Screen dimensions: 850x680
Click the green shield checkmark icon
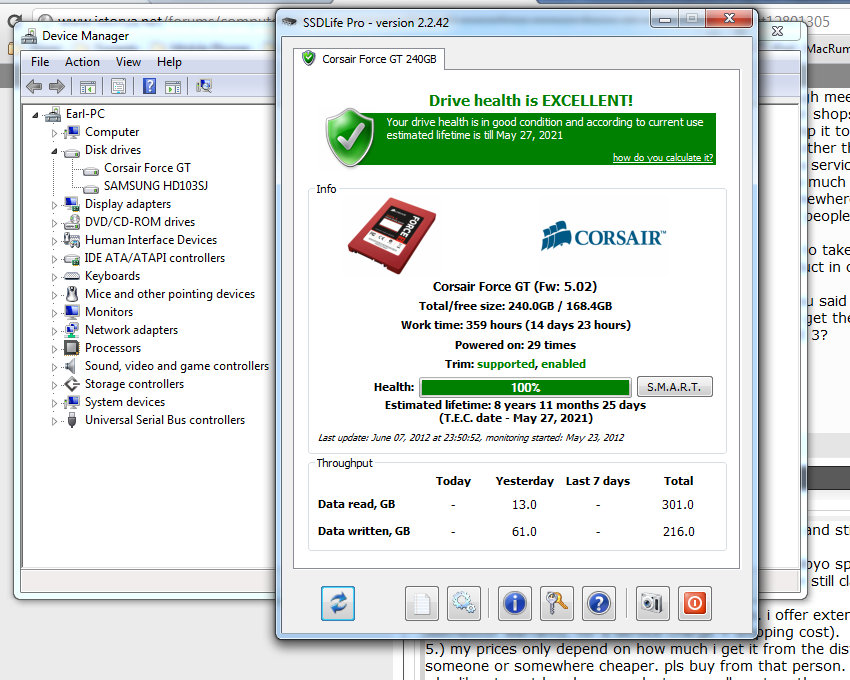coord(350,138)
